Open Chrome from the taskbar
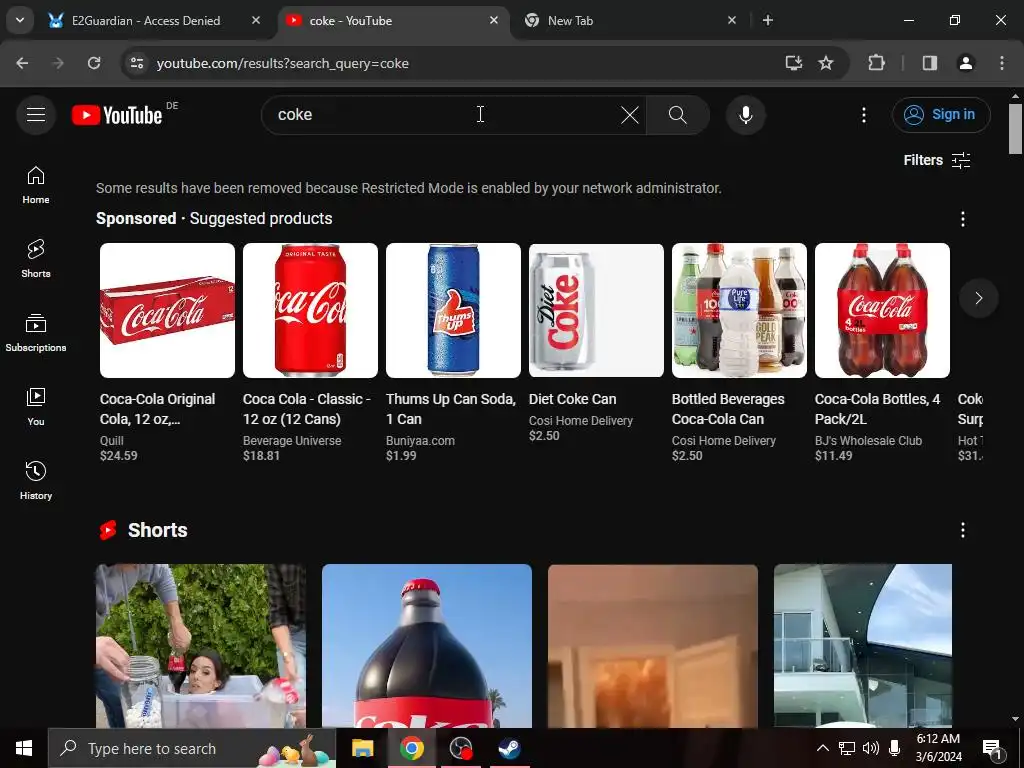 click(x=411, y=748)
